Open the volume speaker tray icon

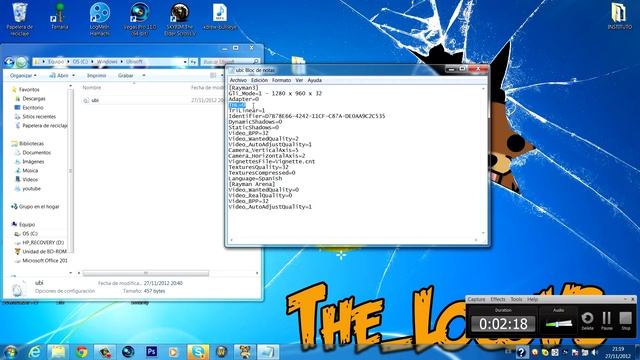(595, 352)
